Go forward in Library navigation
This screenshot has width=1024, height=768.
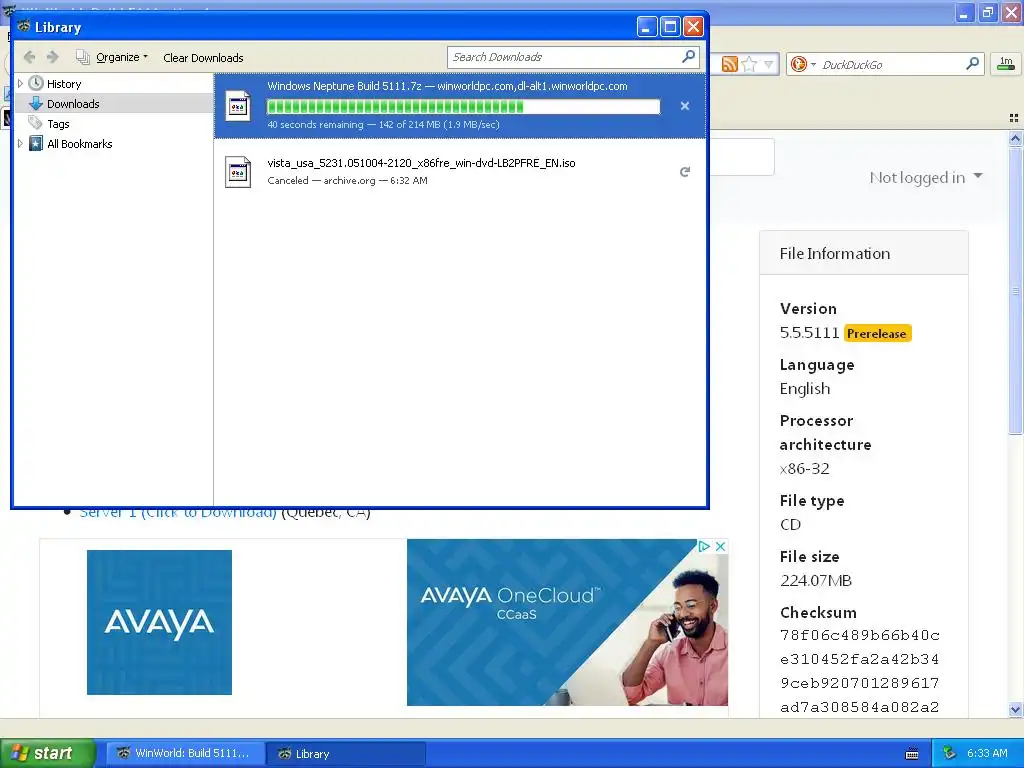coord(52,57)
